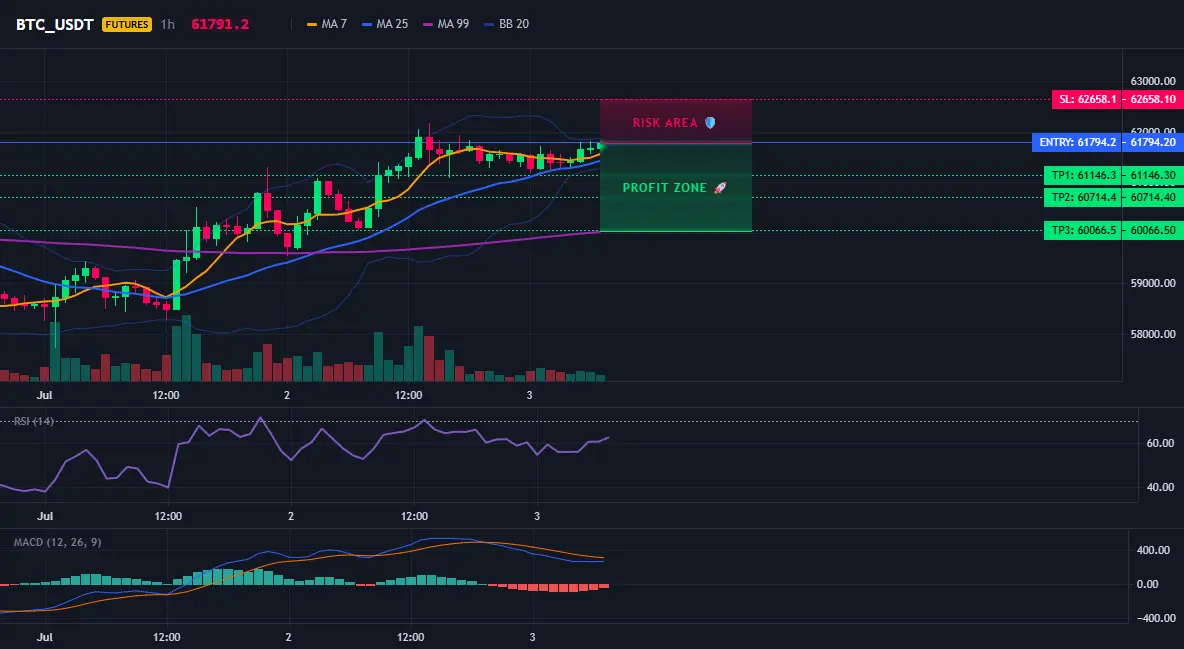Click the 400.00 MACD axis value
This screenshot has width=1184, height=649.
click(x=1153, y=550)
